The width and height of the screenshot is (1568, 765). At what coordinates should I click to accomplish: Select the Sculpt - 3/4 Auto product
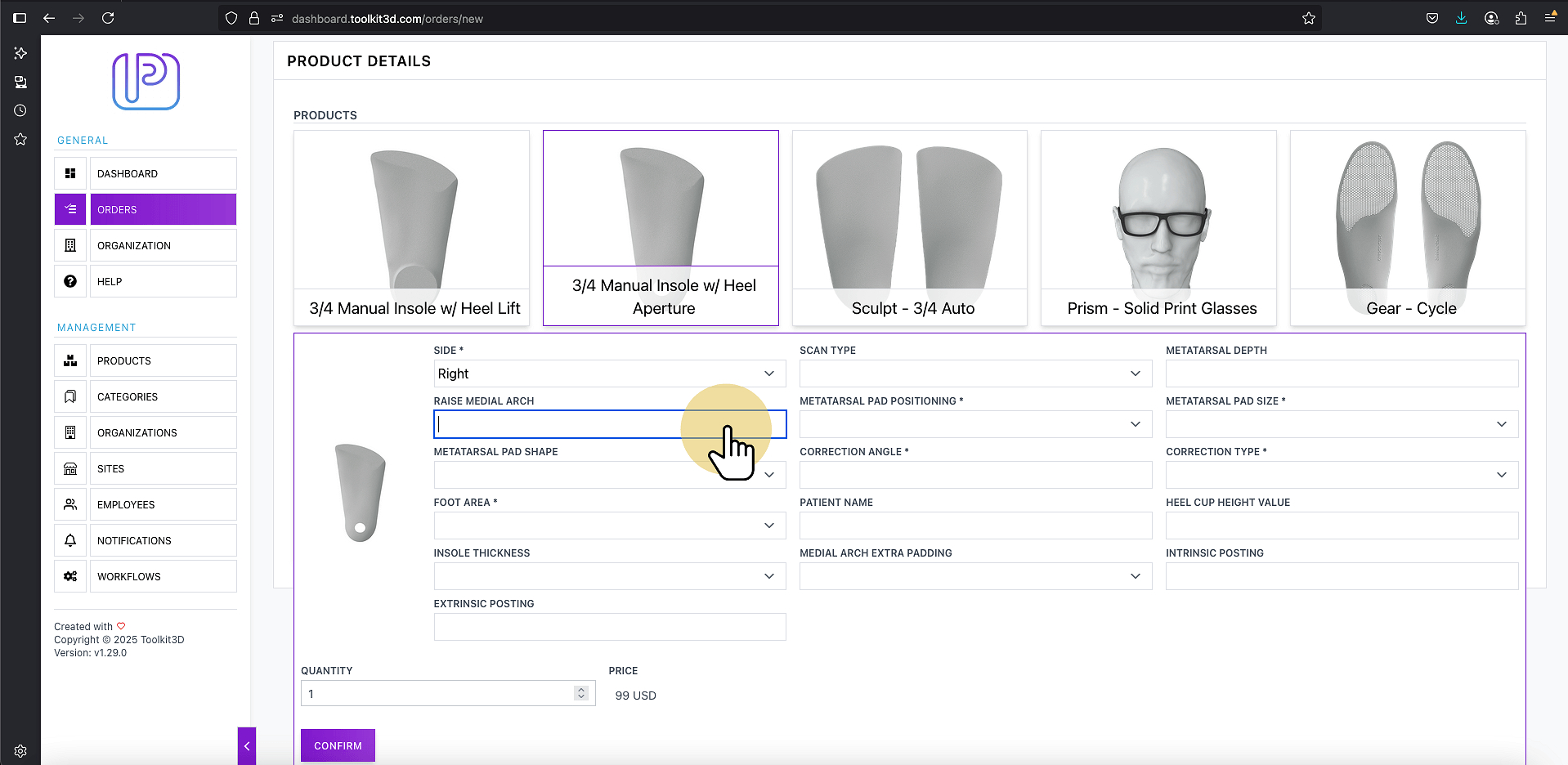pyautogui.click(x=910, y=228)
